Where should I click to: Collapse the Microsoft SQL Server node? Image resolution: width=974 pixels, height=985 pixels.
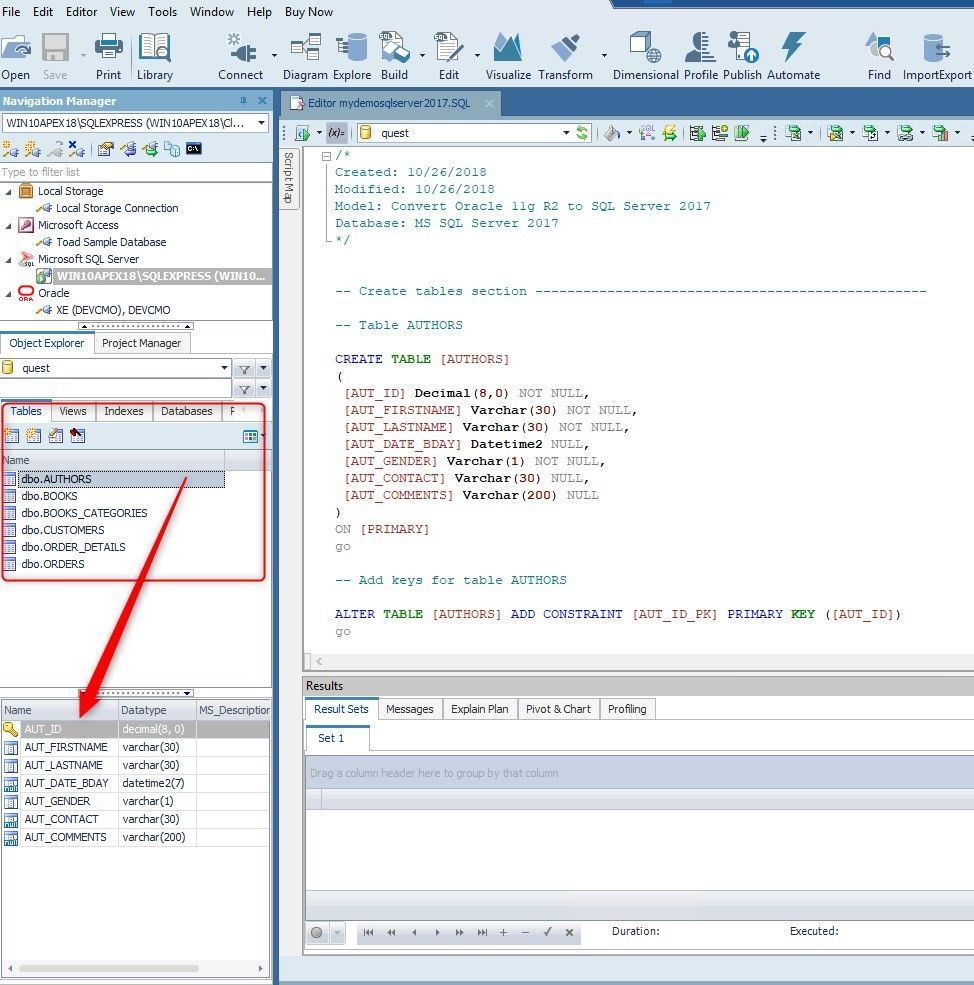coord(8,259)
